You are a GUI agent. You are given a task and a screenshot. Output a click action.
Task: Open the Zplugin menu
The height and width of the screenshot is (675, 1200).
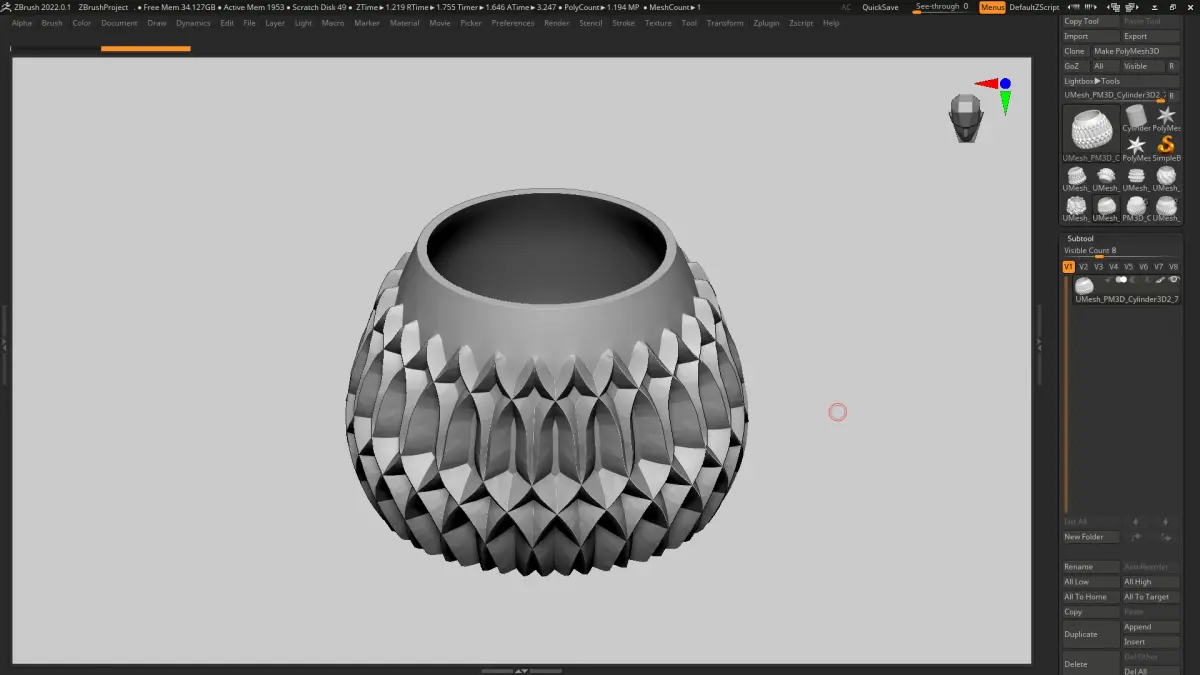[x=766, y=23]
